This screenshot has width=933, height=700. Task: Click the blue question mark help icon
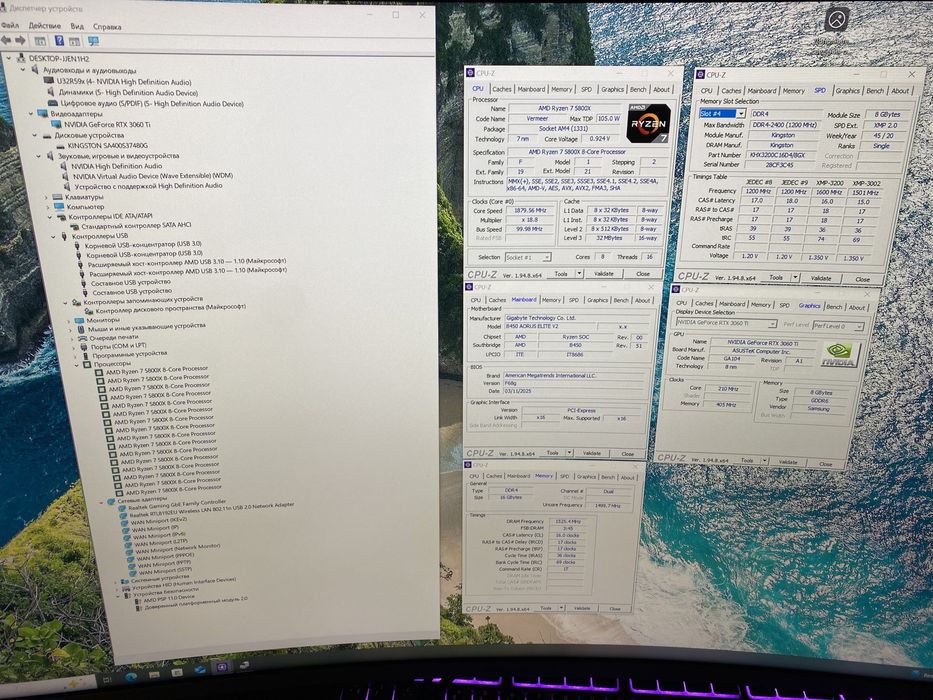[x=59, y=40]
